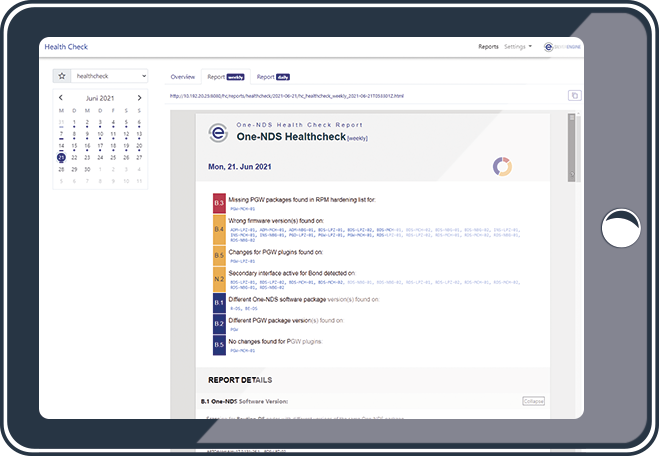Screen dimensions: 660x456
Task: Click 'Changes for PGW plugins found on' text
Action: point(275,252)
